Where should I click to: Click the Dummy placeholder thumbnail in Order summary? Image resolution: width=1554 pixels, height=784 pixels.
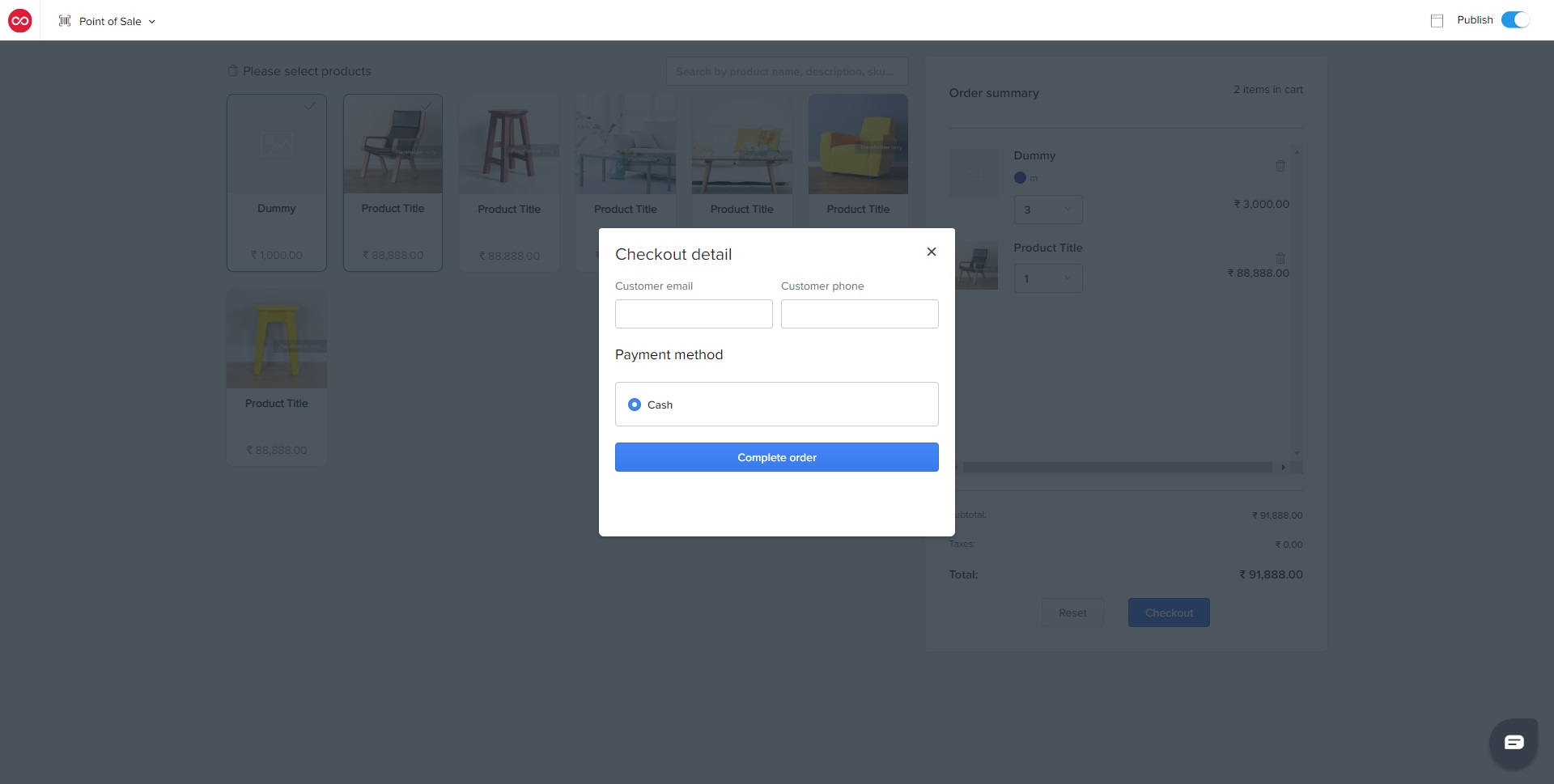(x=974, y=173)
